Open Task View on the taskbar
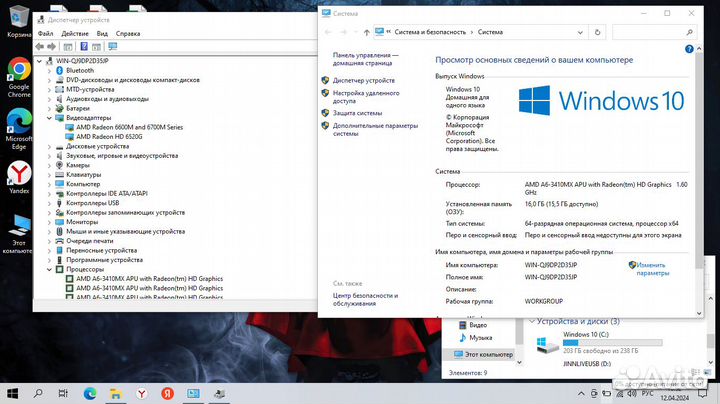The height and width of the screenshot is (404, 720). 63,393
